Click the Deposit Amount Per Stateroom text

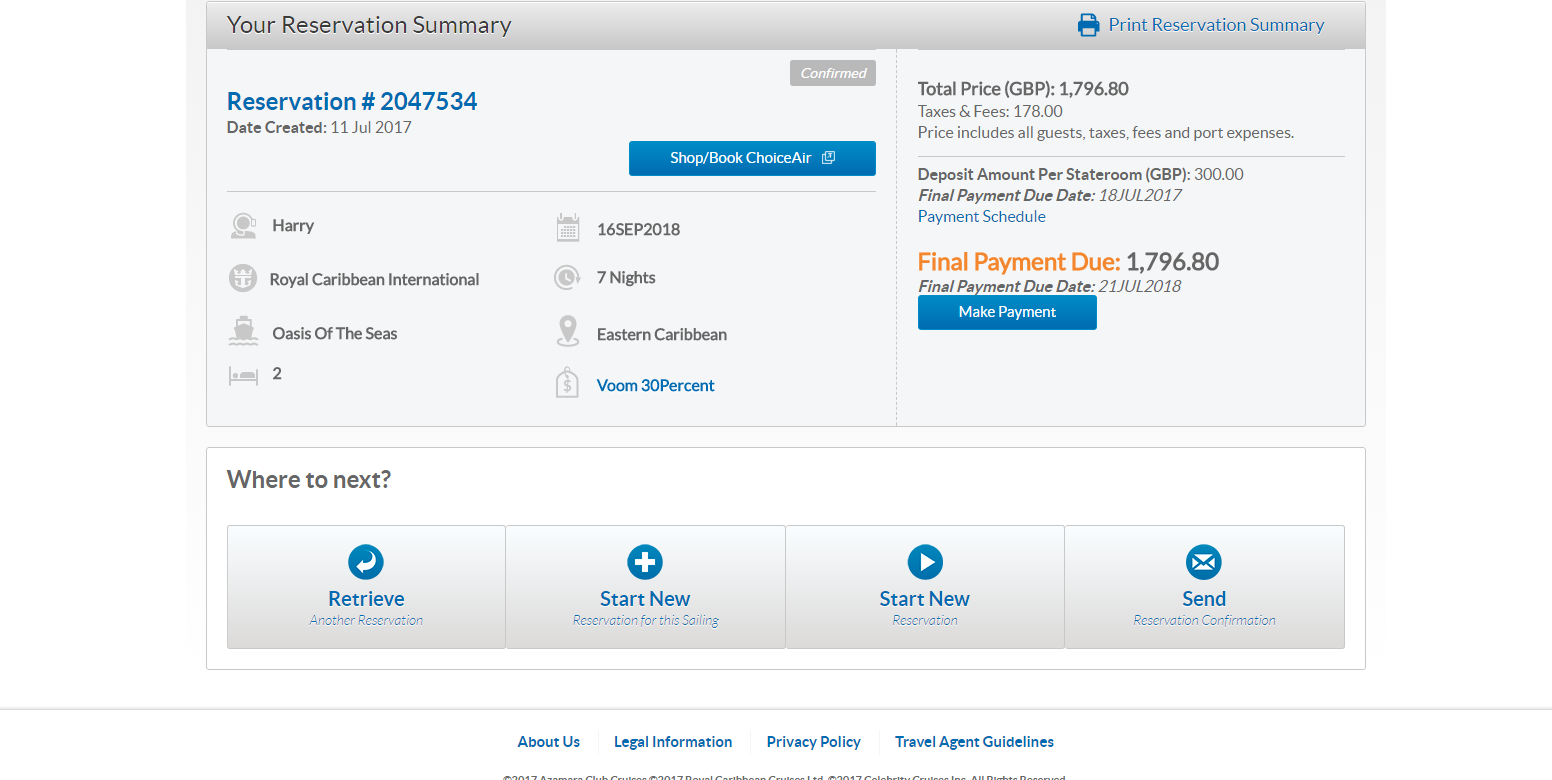pos(1081,175)
